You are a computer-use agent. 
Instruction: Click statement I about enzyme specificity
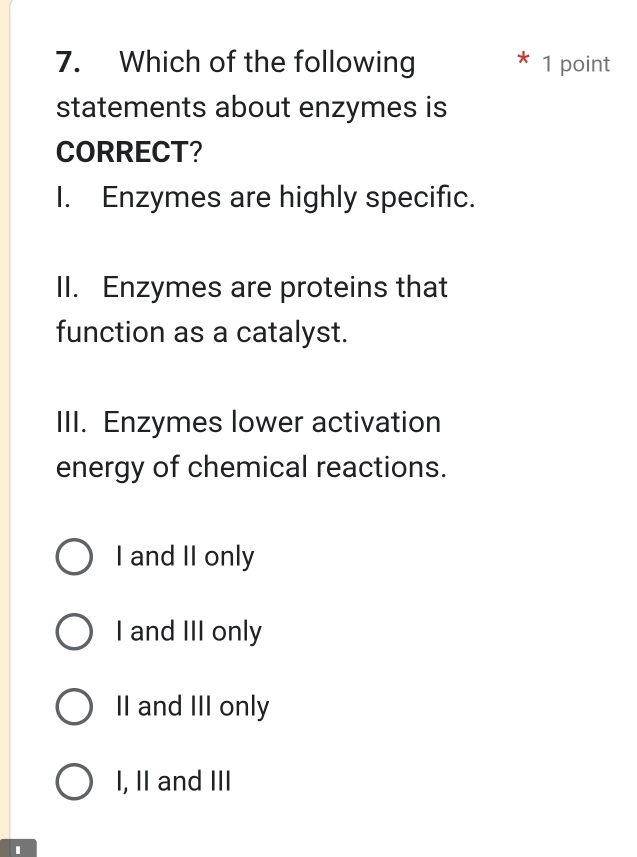click(265, 198)
